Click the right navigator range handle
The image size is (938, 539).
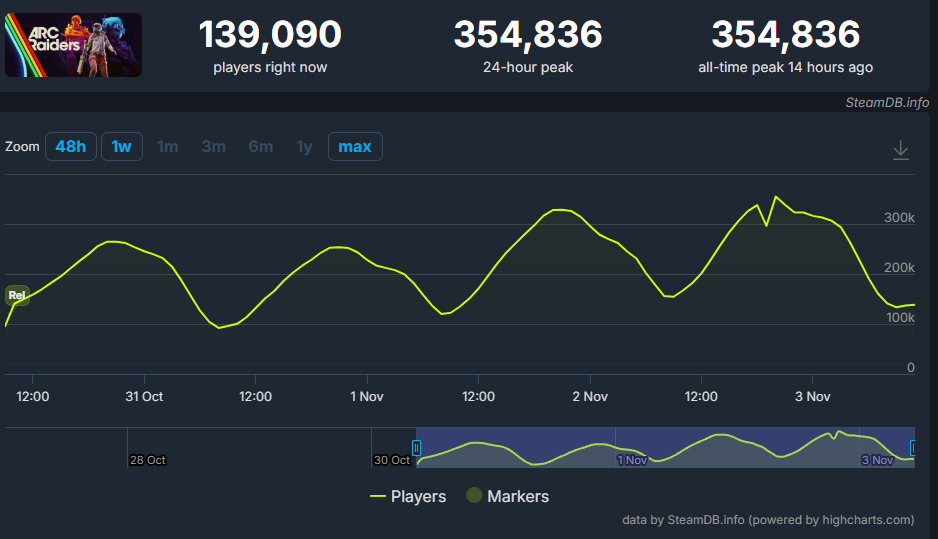(x=913, y=447)
